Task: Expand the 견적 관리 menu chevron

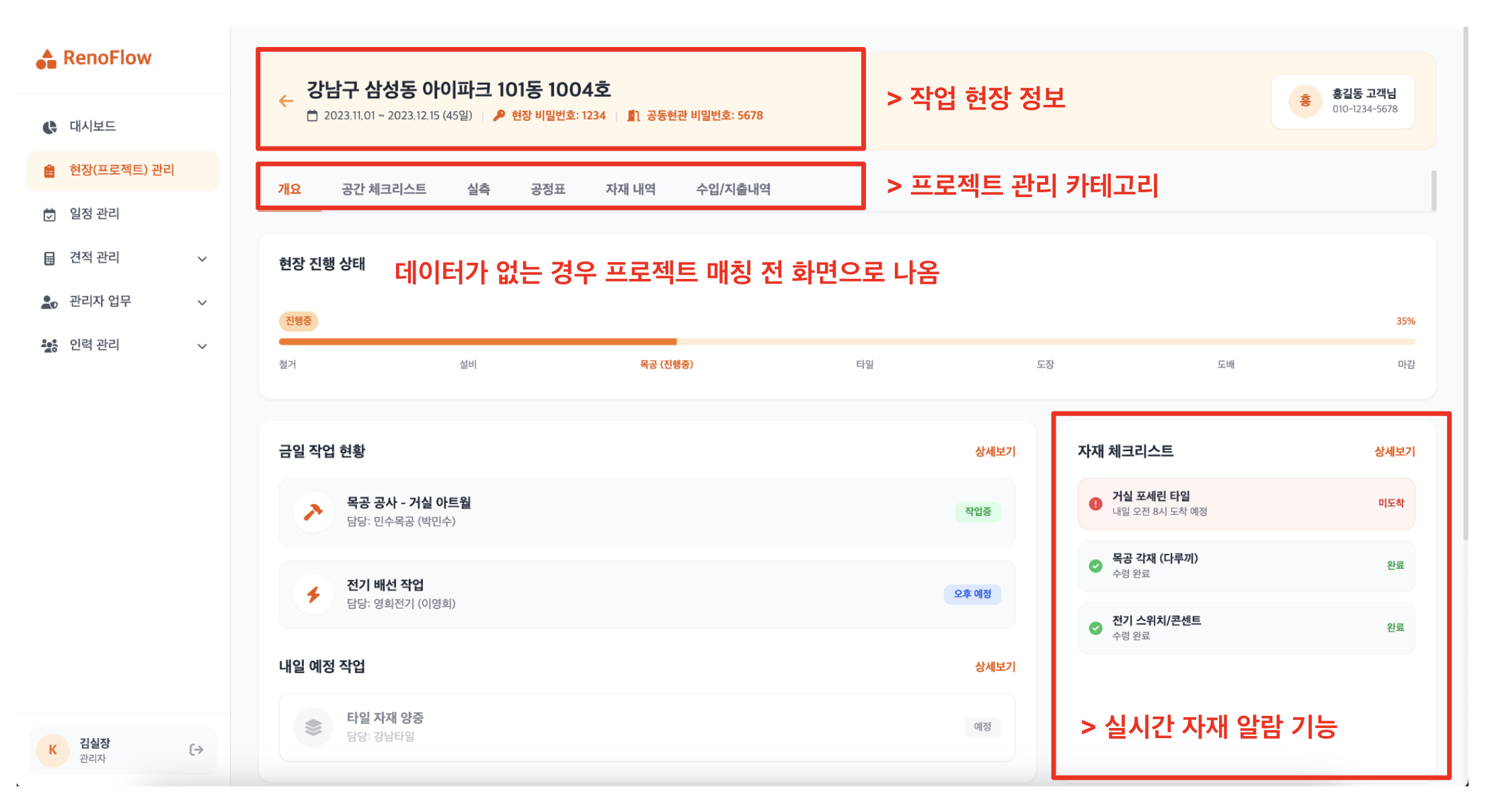Action: coord(202,259)
